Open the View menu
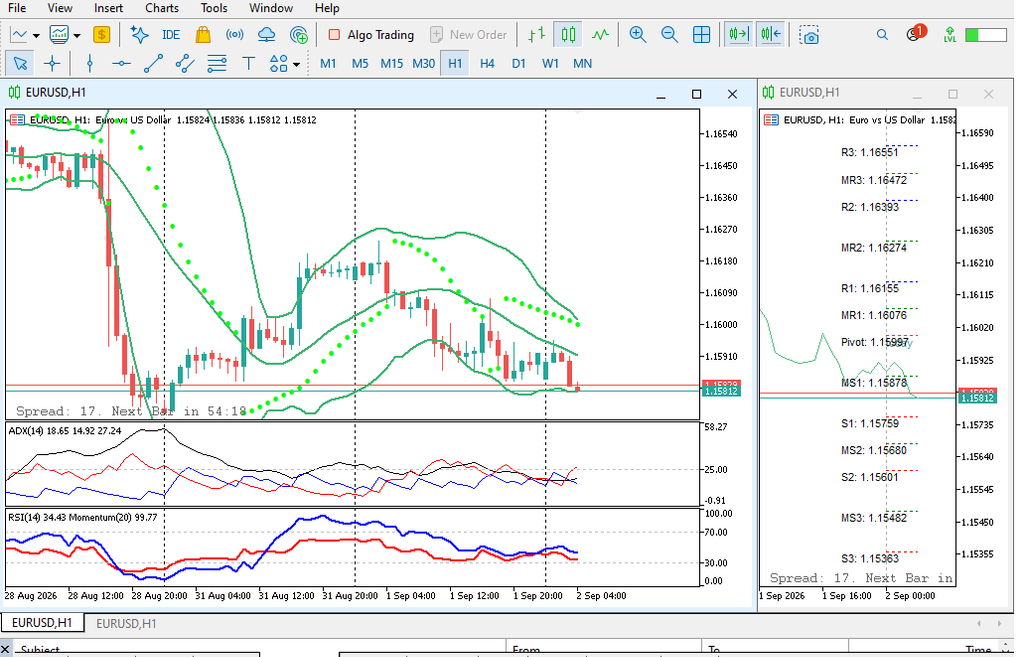The image size is (1024, 657). [59, 8]
